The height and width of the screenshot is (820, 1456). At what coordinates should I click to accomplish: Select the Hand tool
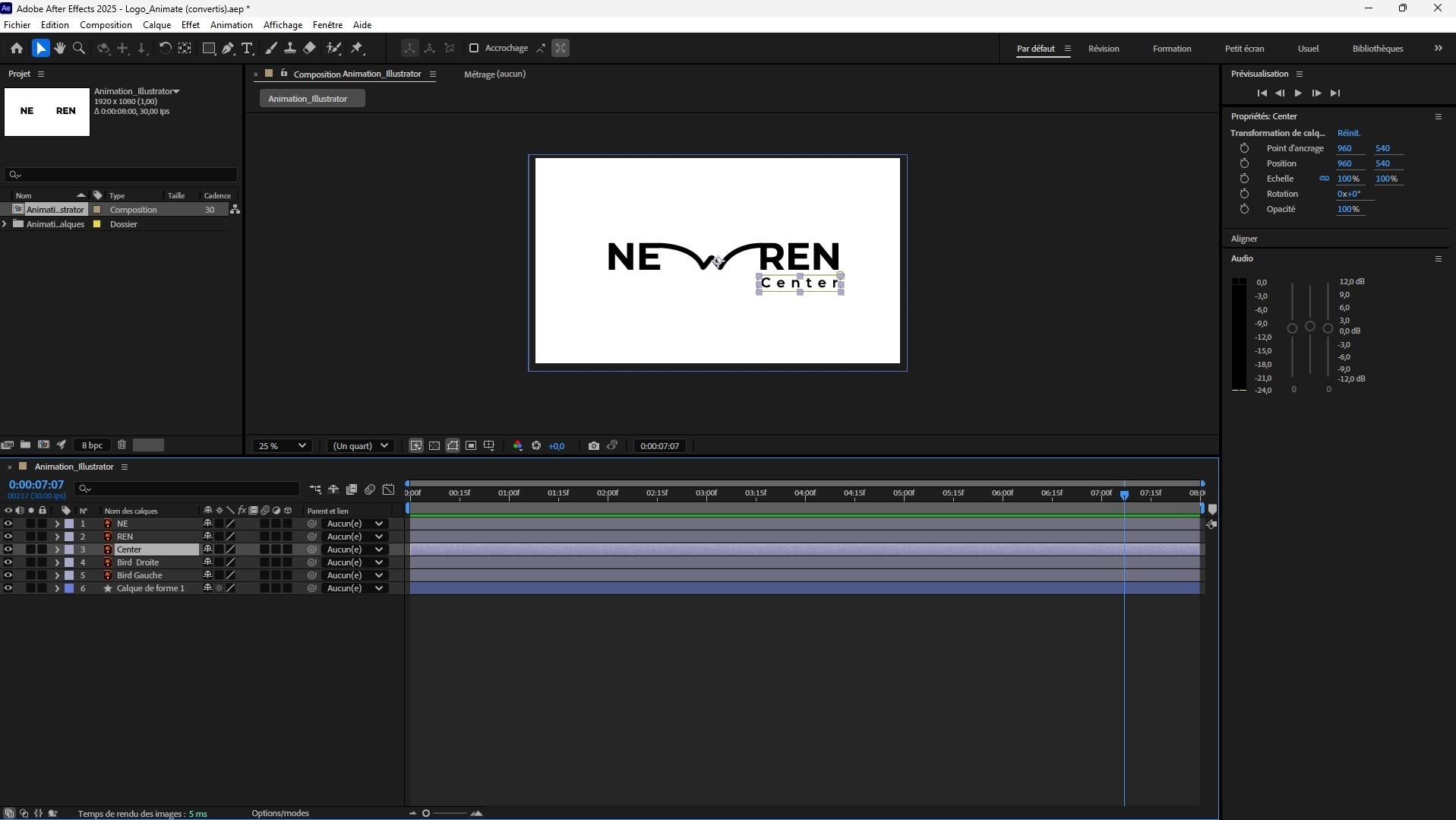[59, 48]
